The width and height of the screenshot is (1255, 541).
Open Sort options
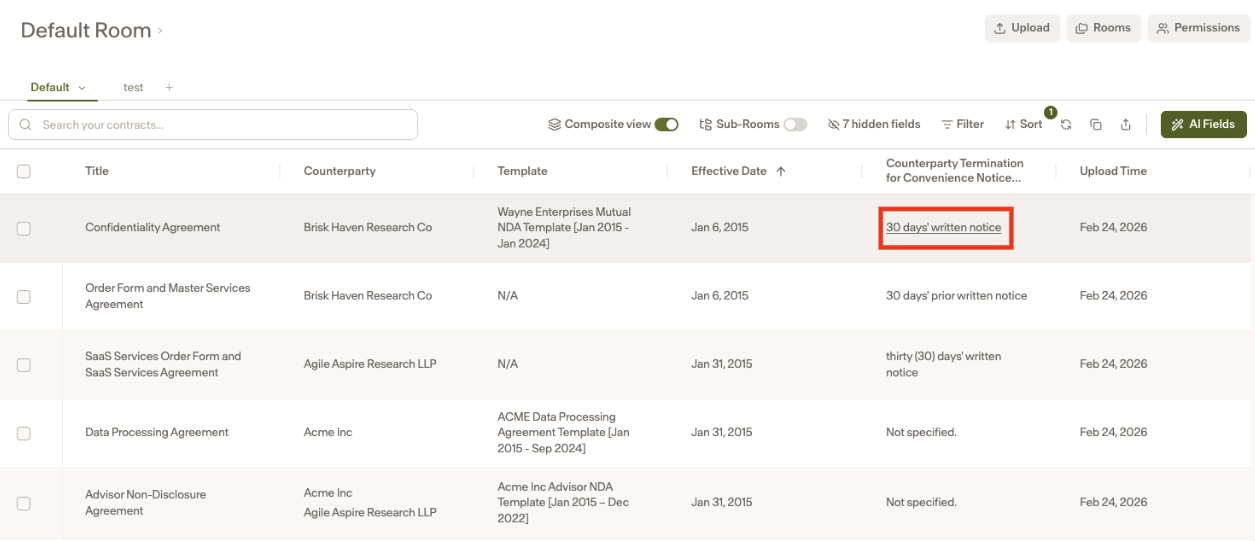point(1024,124)
